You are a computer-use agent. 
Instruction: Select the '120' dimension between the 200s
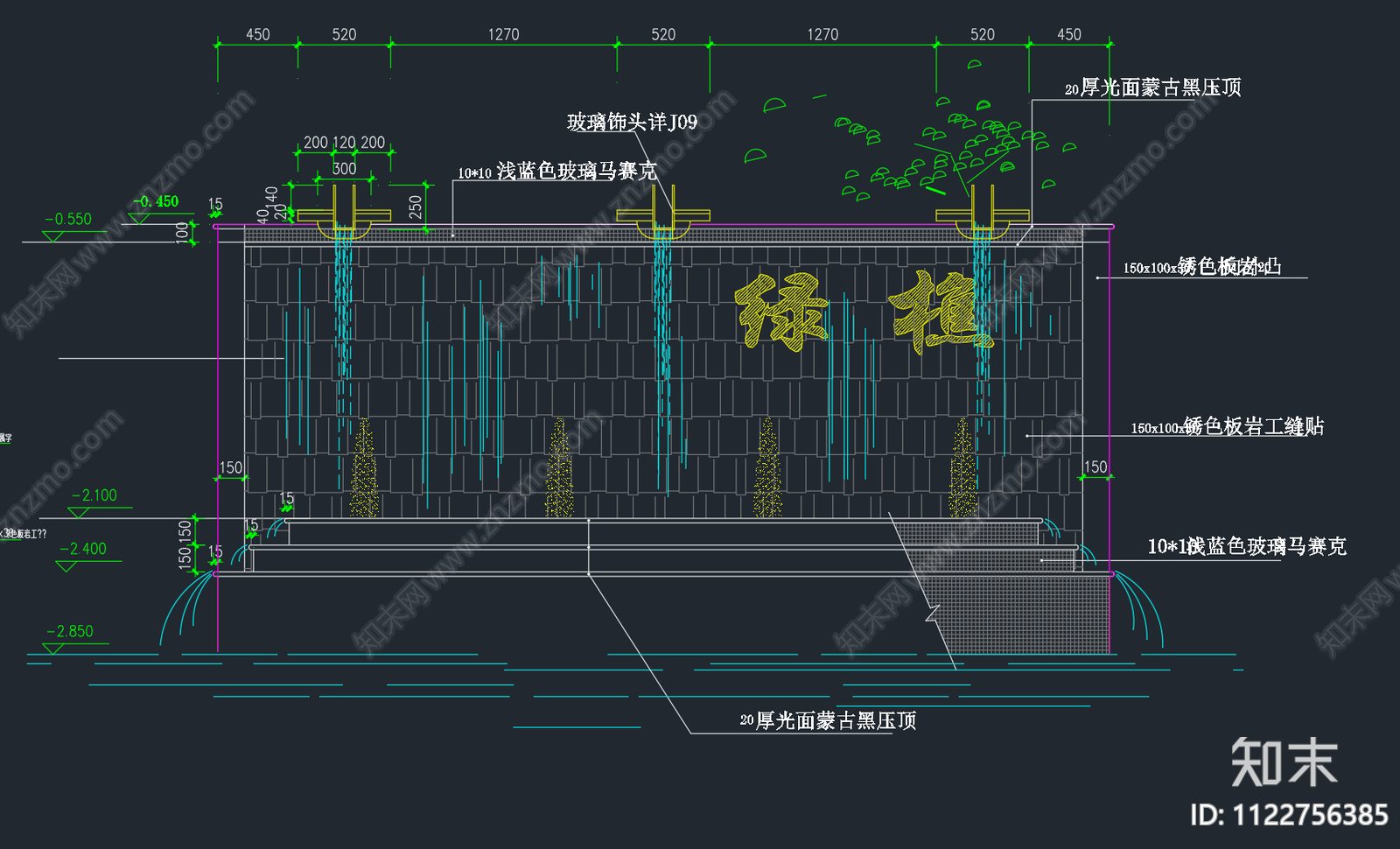click(344, 143)
